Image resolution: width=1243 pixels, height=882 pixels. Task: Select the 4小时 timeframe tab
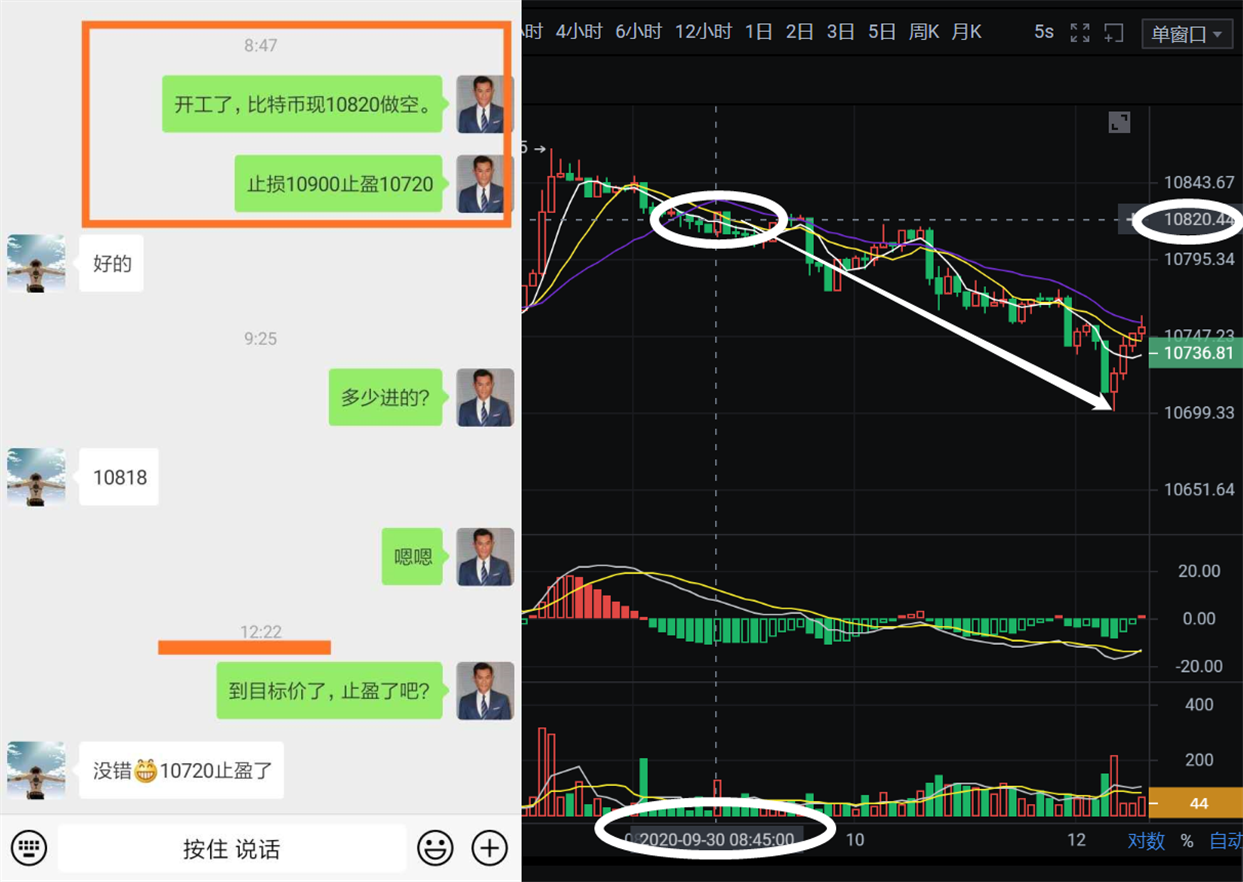(579, 32)
